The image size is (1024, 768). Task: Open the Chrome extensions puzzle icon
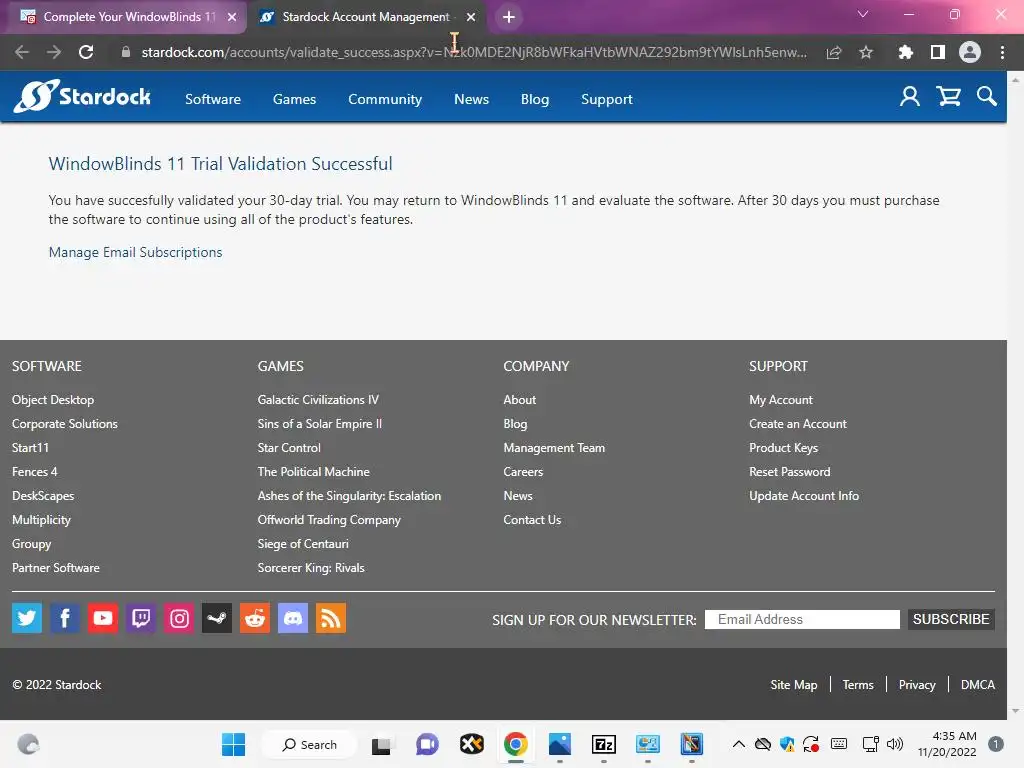906,52
